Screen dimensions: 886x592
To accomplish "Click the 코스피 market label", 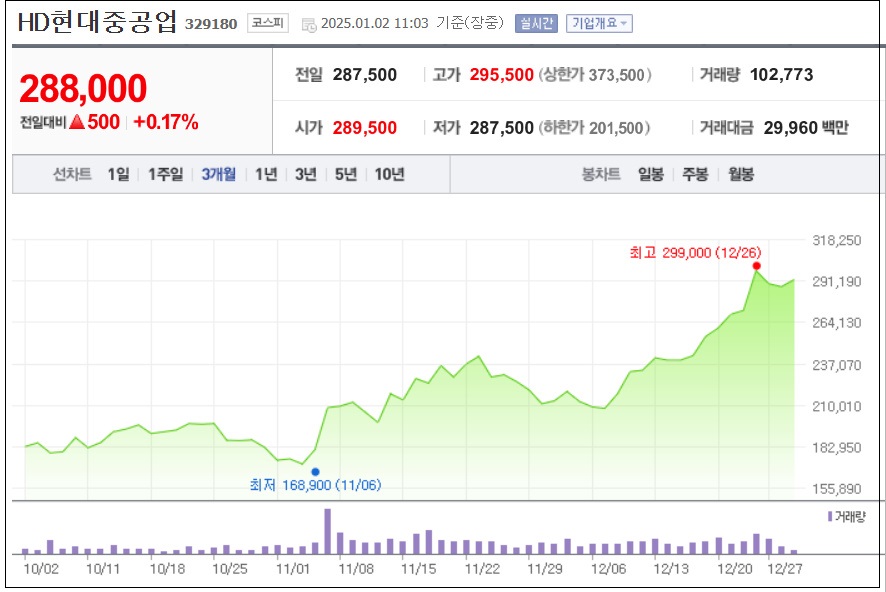I will point(268,23).
